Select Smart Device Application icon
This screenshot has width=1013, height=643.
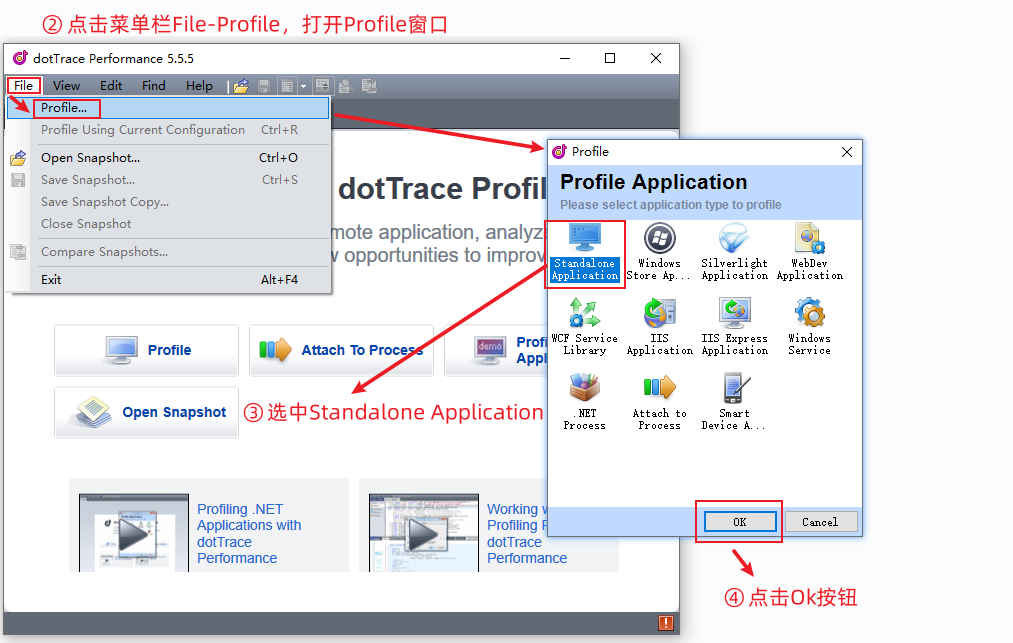[735, 402]
